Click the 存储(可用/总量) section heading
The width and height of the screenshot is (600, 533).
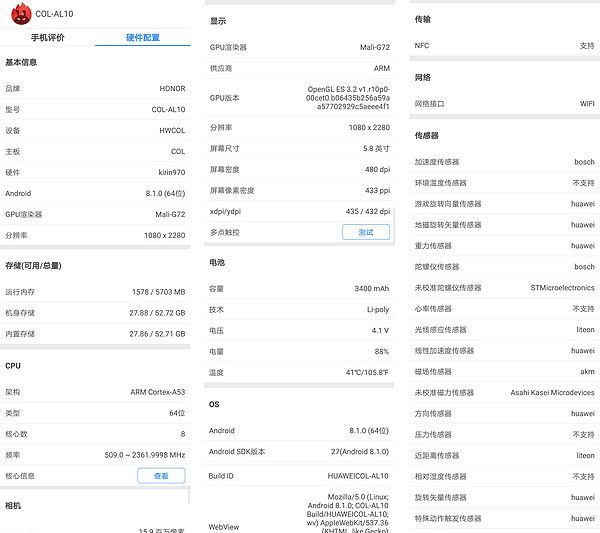click(x=33, y=266)
